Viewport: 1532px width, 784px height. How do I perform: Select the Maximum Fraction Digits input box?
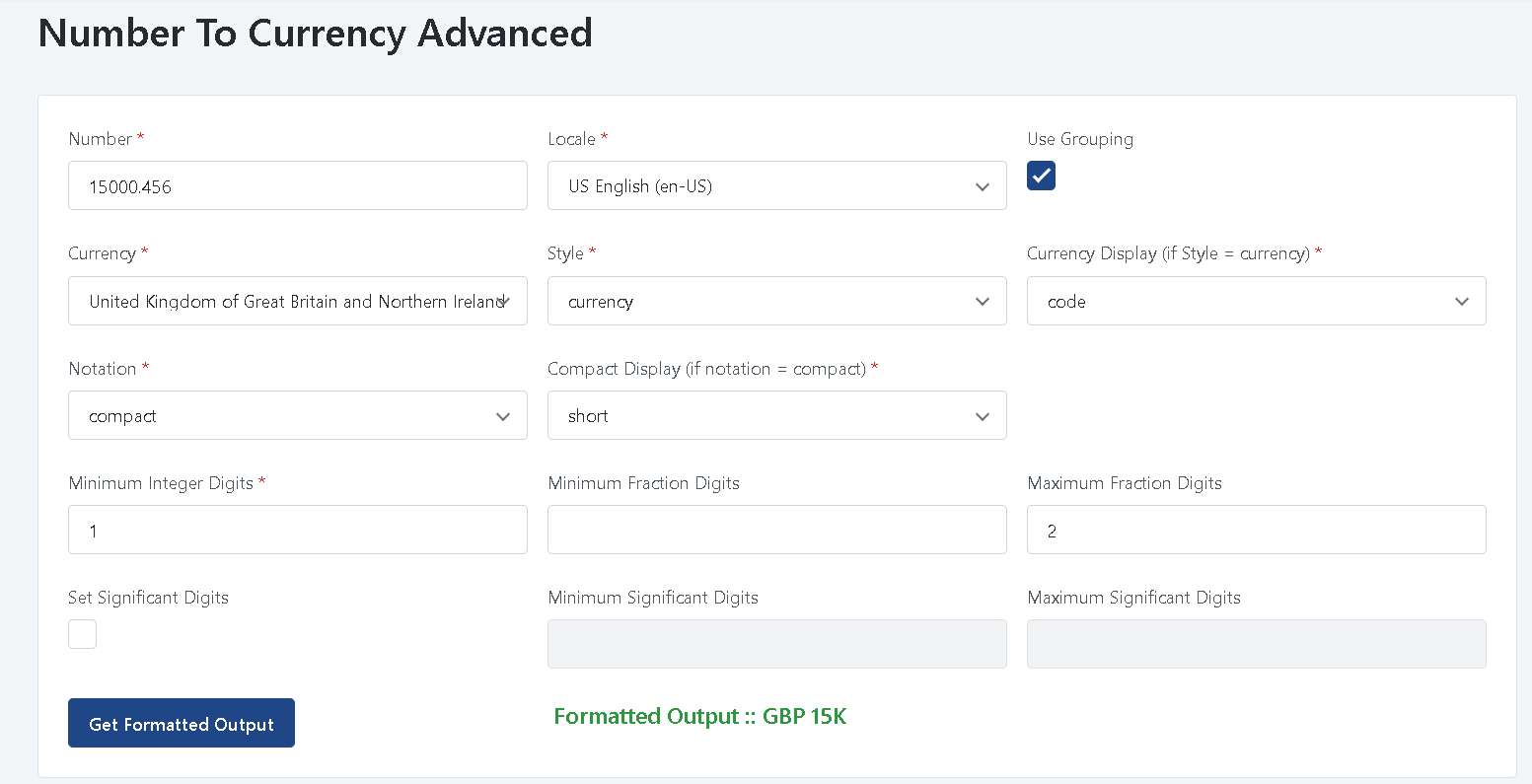[1255, 531]
